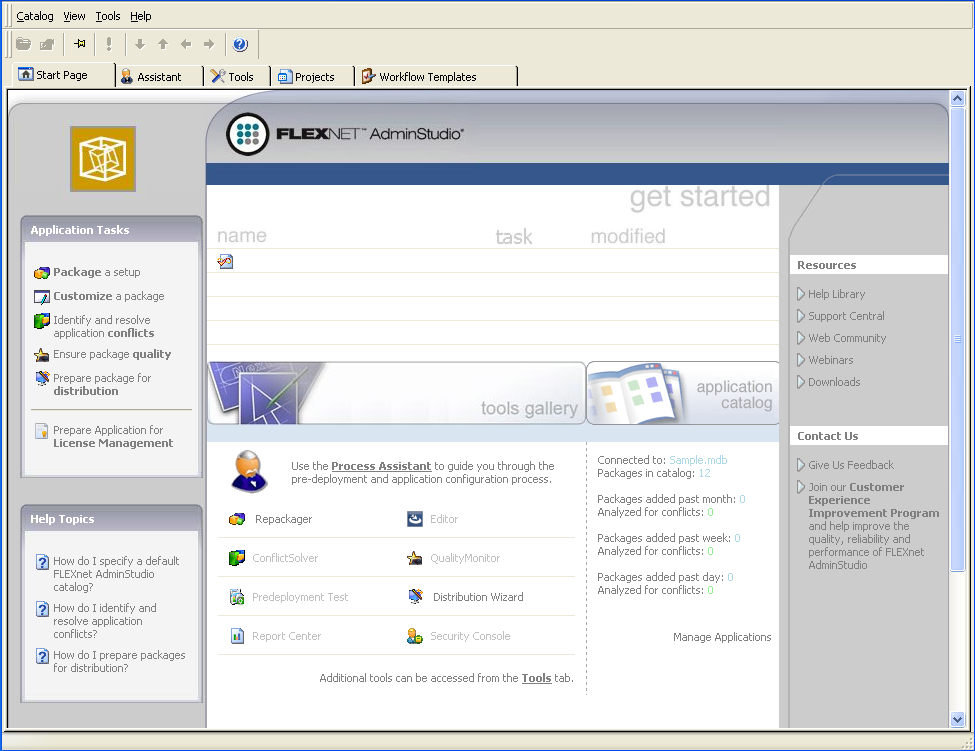The image size is (975, 751).
Task: Open the Help Library resource
Action: [838, 294]
